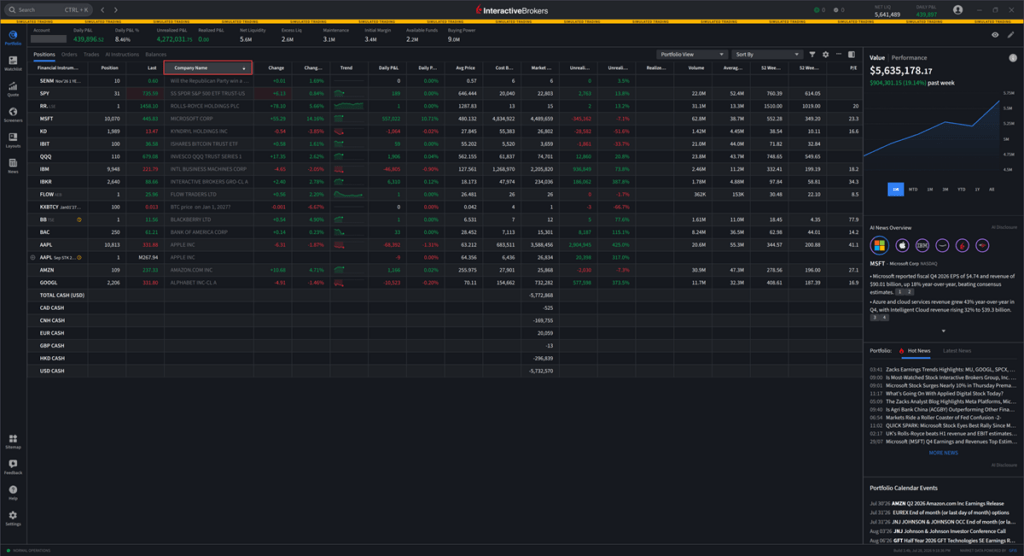This screenshot has height=556, width=1024.
Task: Switch to the Orders tab
Action: coord(69,54)
